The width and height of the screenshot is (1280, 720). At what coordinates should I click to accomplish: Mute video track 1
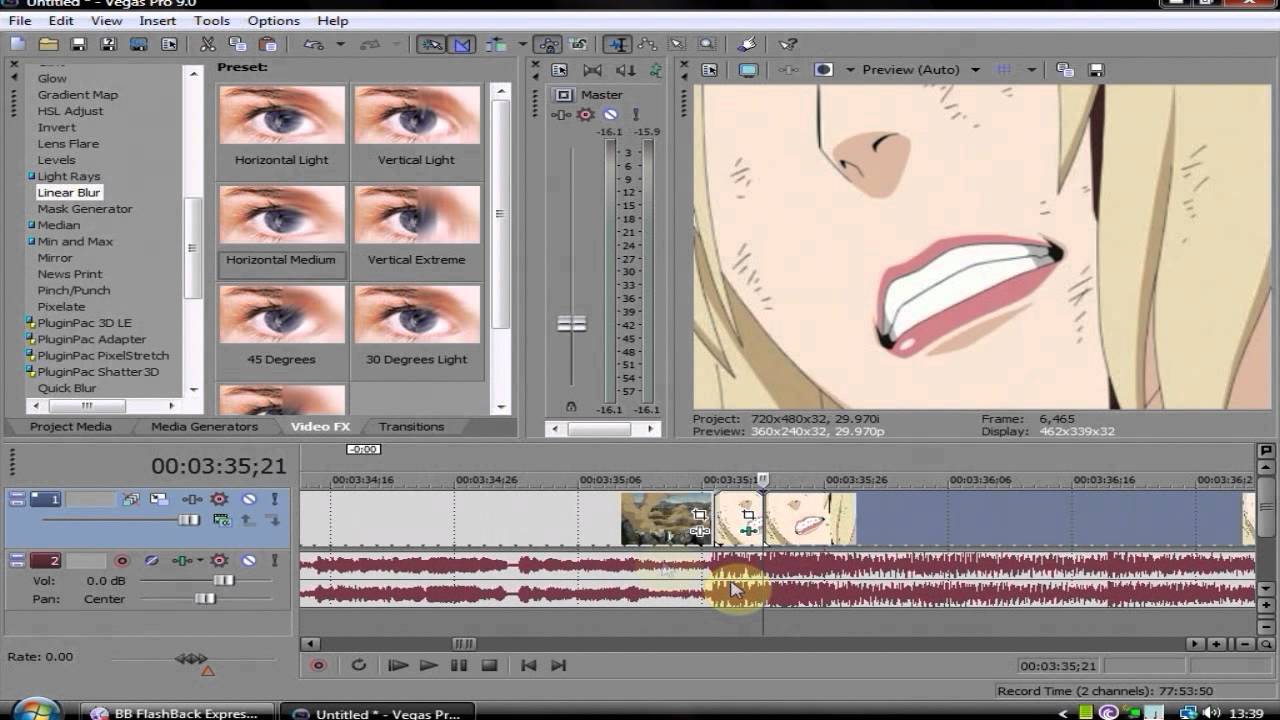pyautogui.click(x=249, y=499)
